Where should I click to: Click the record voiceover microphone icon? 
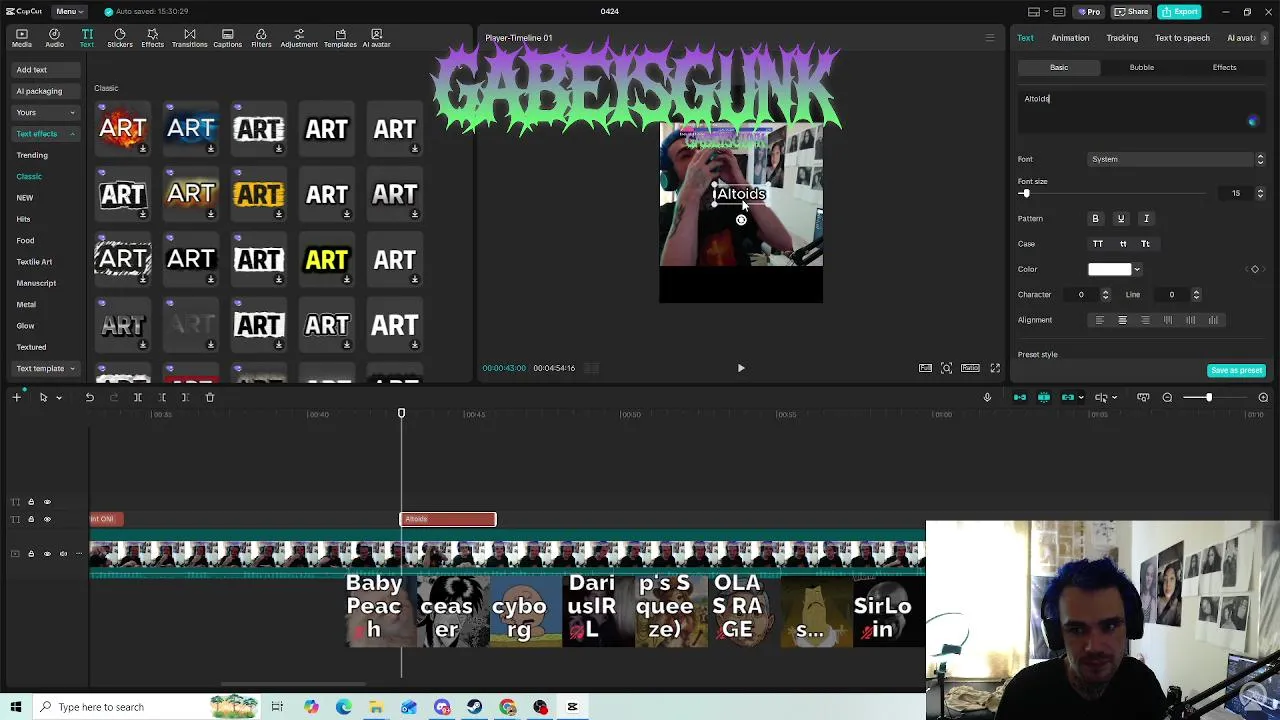(987, 397)
